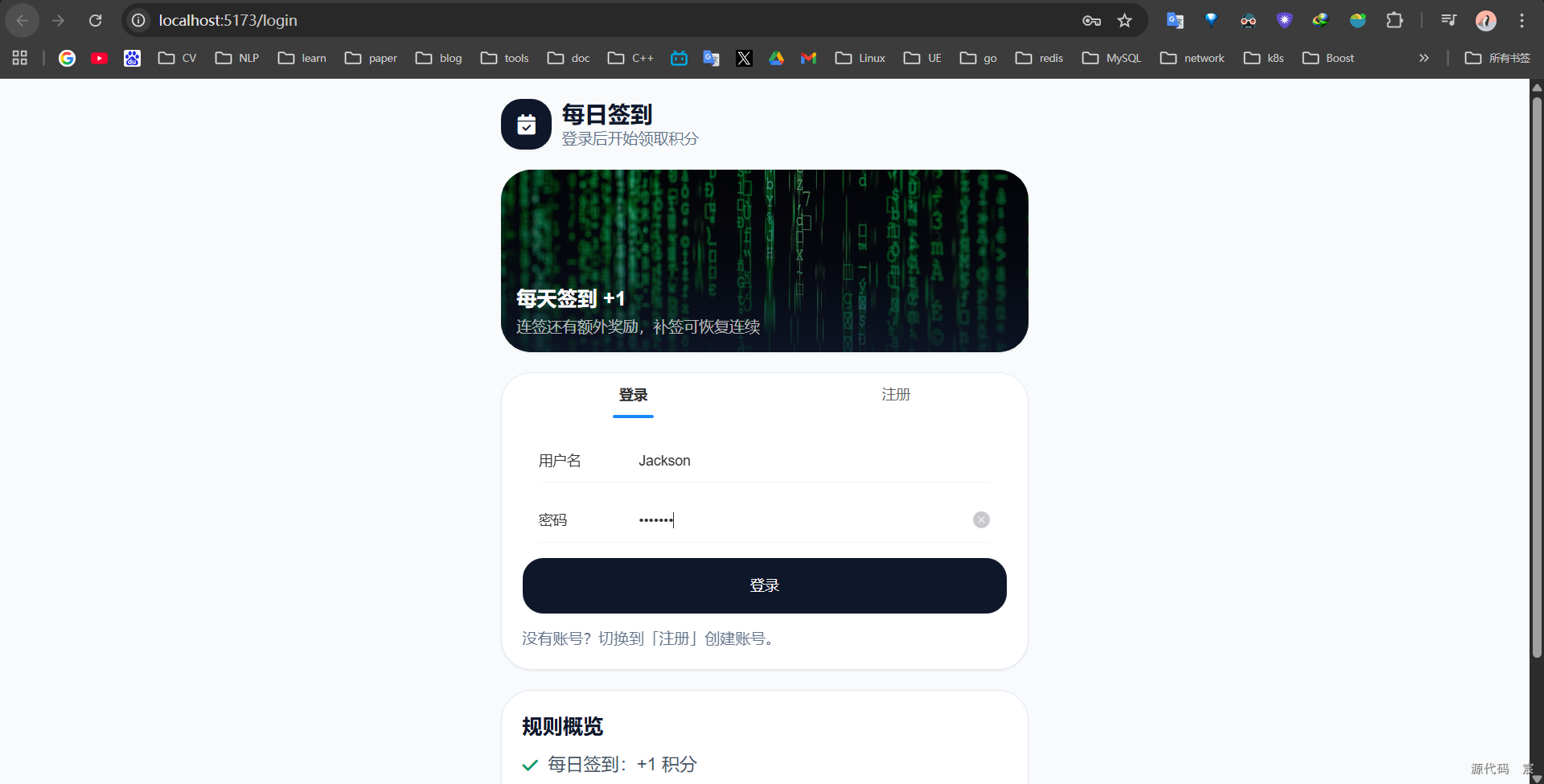Open Bilibili bookmark icon
This screenshot has width=1544, height=784.
679,58
